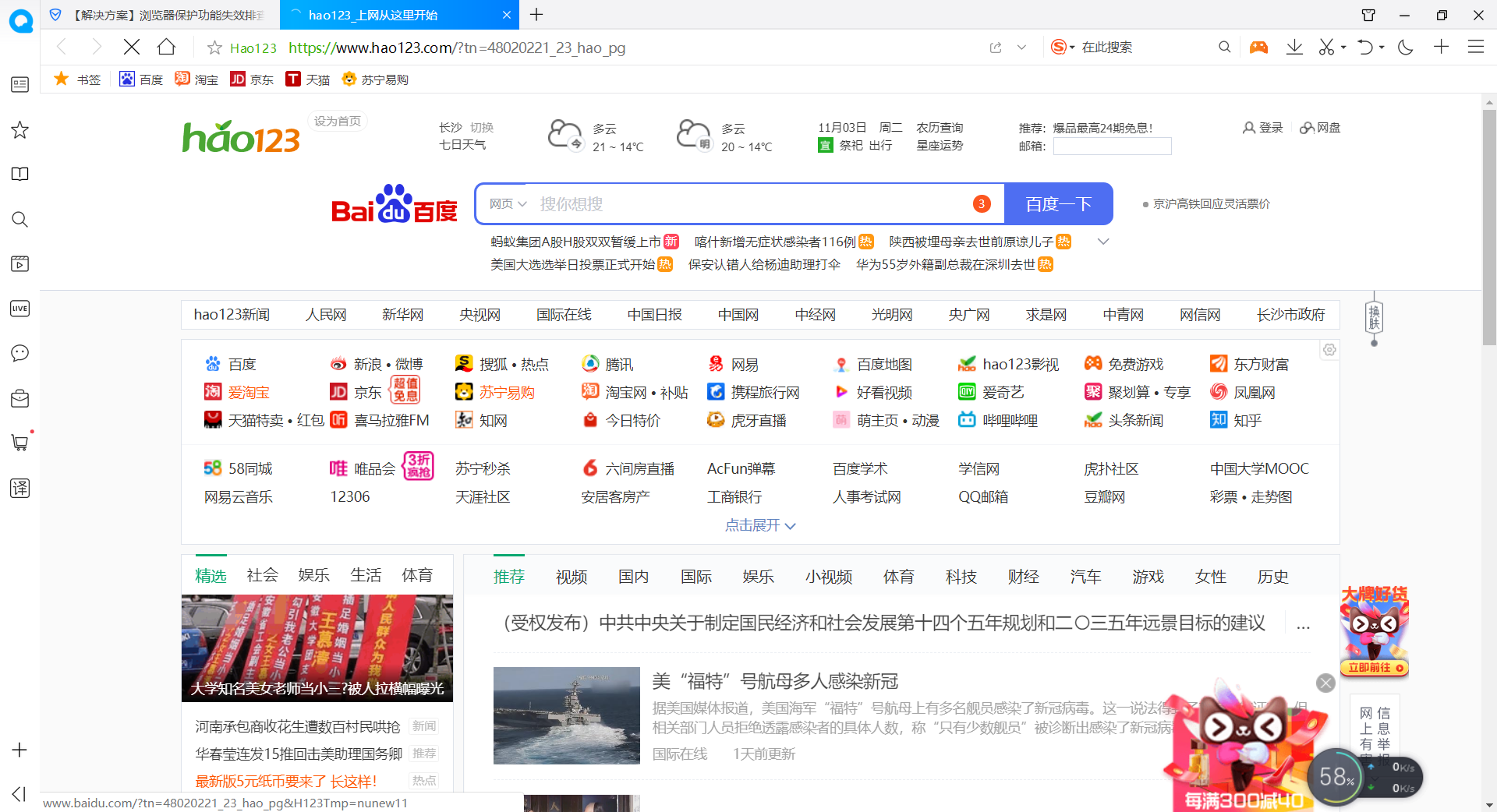Viewport: 1497px width, 812px height.
Task: Open more options on the top headline
Action: coord(1303,625)
